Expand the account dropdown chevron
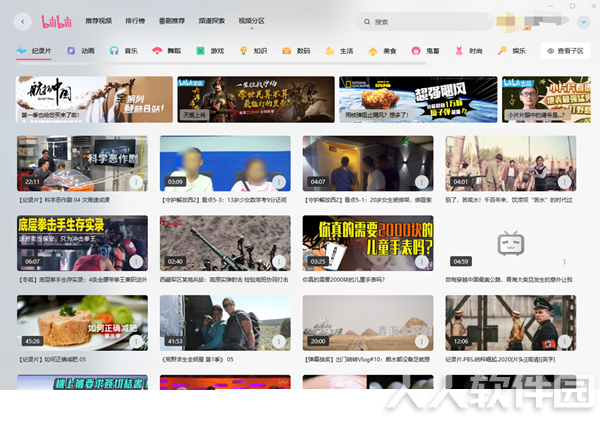 point(584,22)
